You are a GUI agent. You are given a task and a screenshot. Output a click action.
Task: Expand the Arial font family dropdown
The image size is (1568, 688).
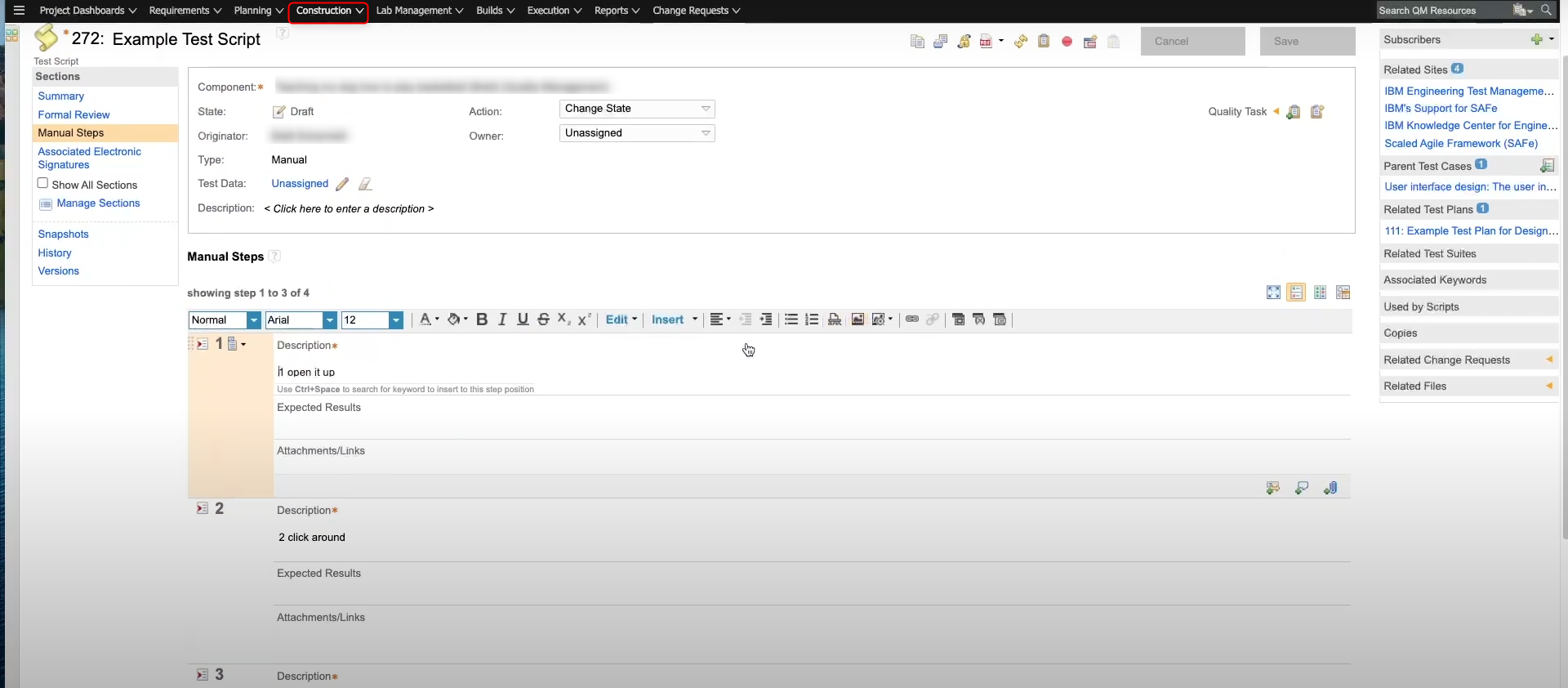(329, 320)
